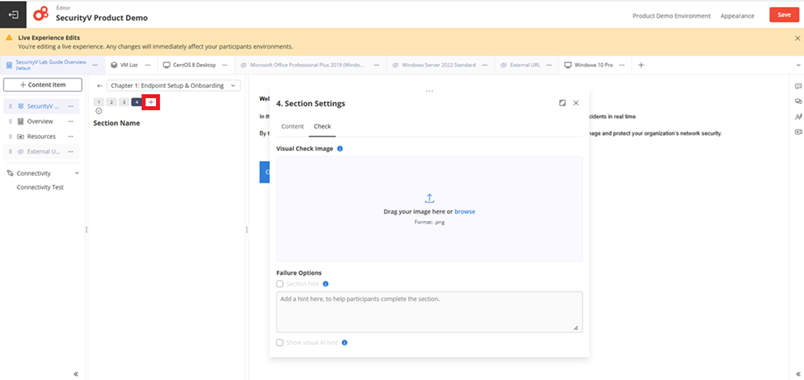The height and width of the screenshot is (380, 804).
Task: Click the back arrow beside the chapter dropdown
Action: (99, 86)
